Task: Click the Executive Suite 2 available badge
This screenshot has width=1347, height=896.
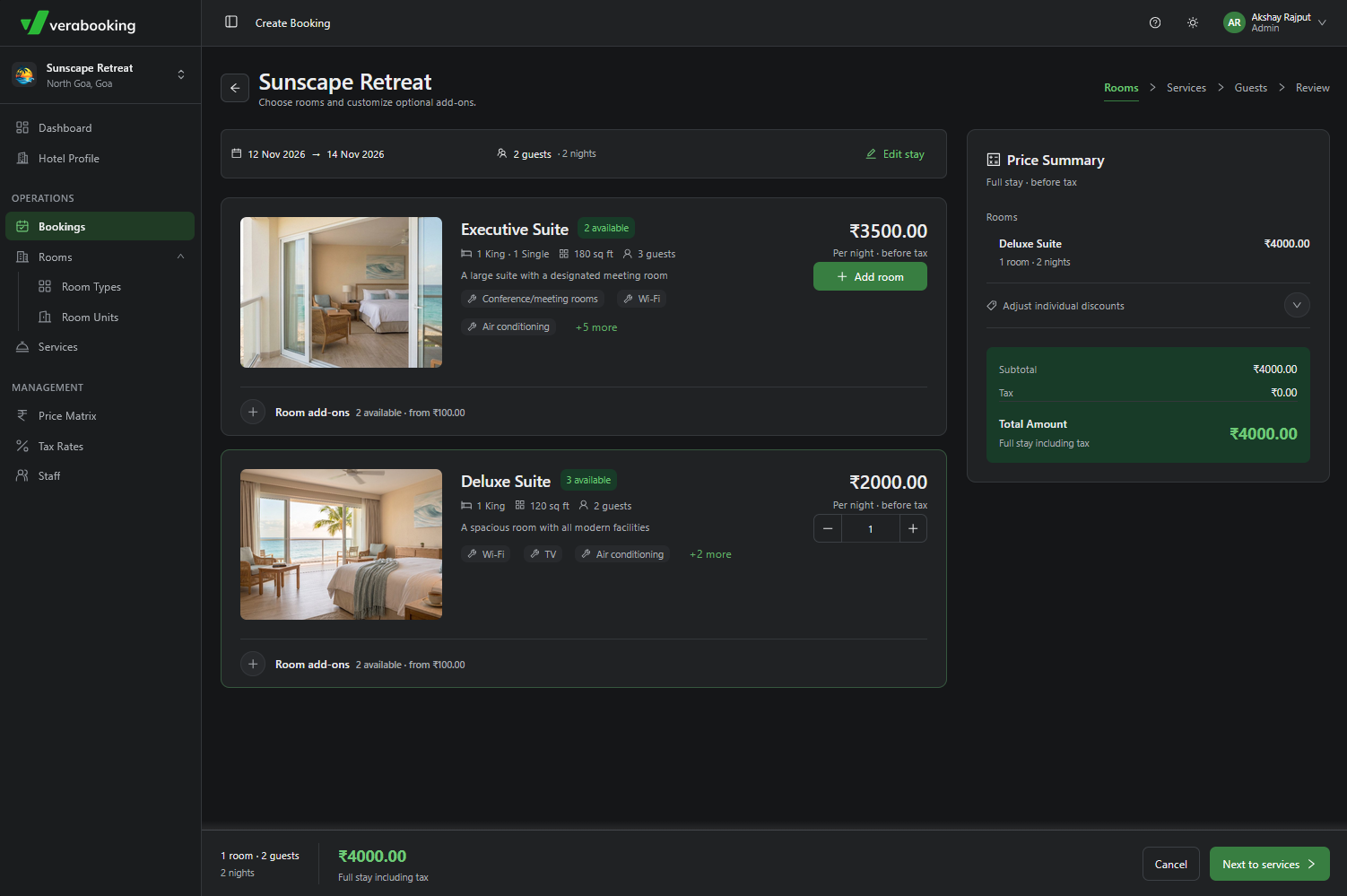Action: pos(606,228)
